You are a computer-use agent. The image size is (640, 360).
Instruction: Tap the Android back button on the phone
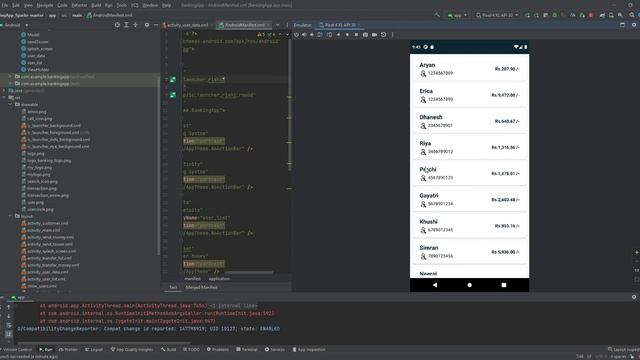[435, 285]
